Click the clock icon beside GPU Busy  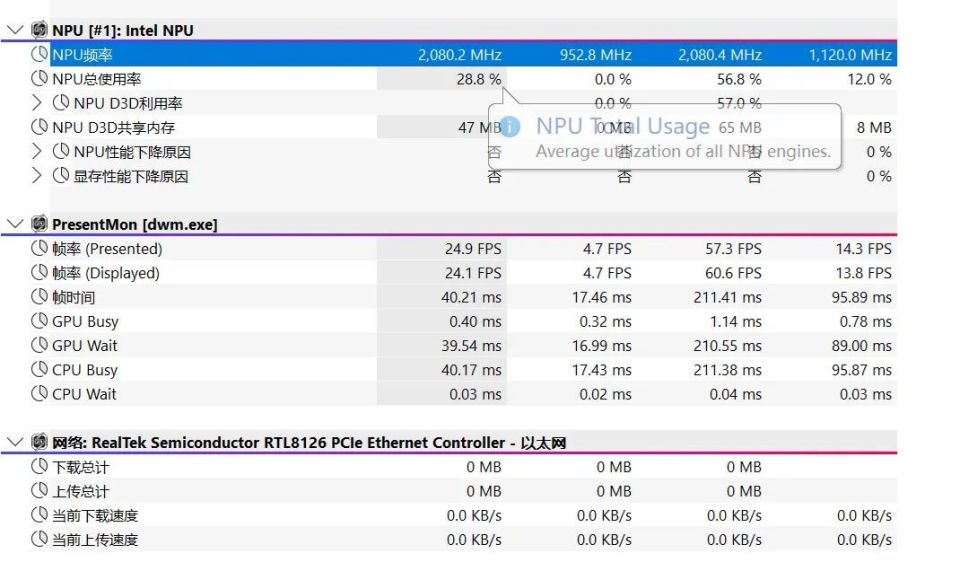point(40,321)
